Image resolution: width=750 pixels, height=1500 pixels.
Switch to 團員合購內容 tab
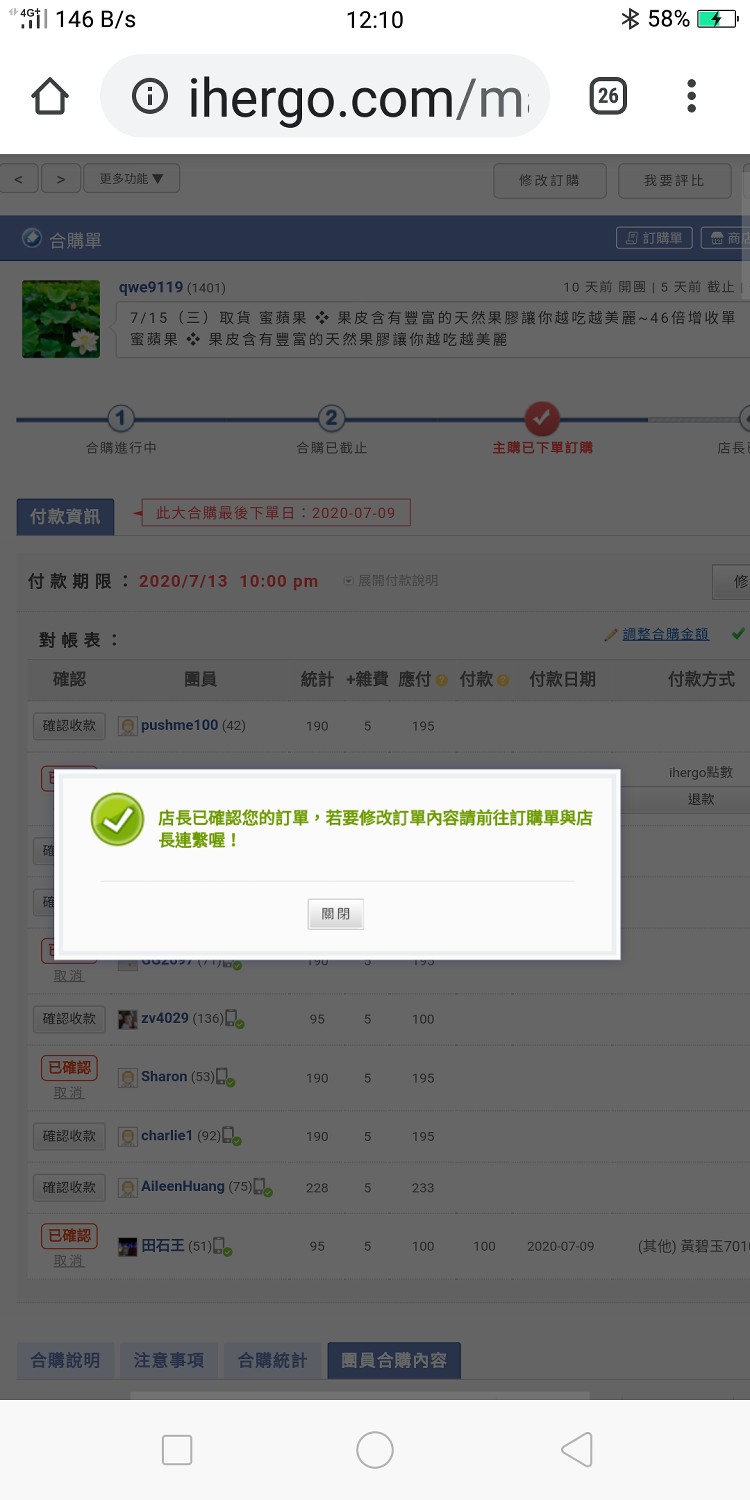394,1360
